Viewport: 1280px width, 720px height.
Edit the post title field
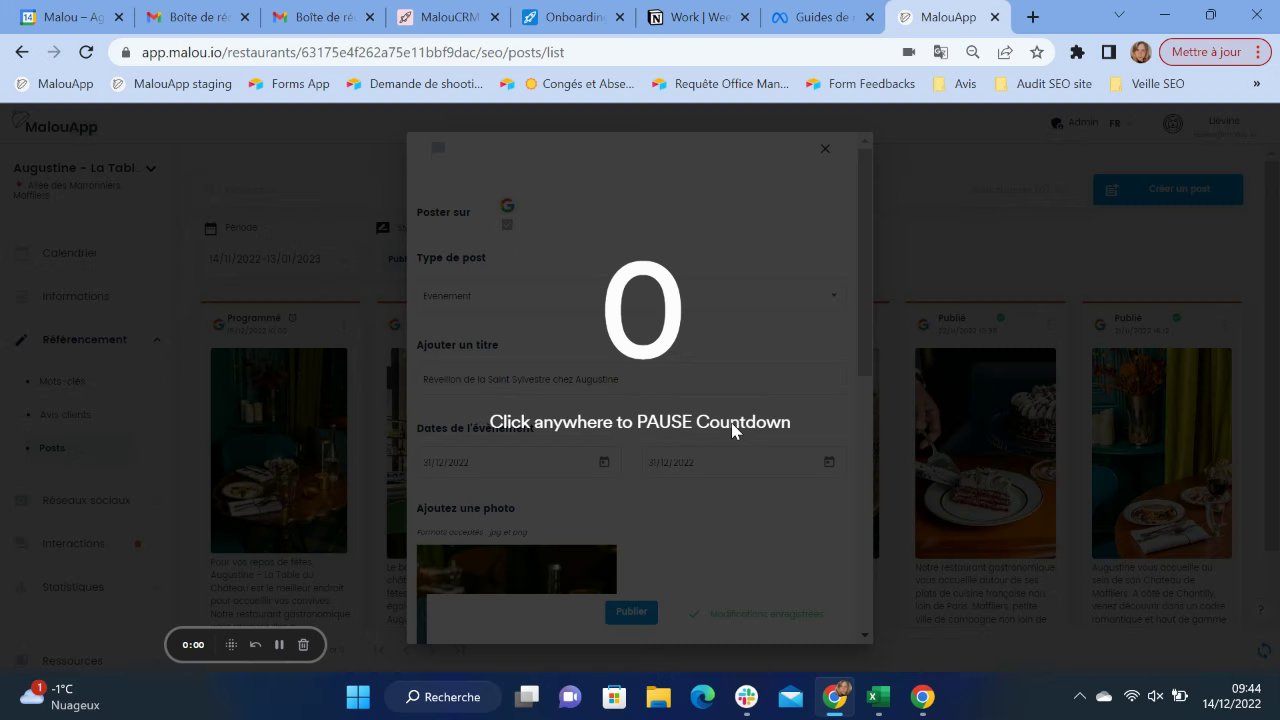(631, 379)
